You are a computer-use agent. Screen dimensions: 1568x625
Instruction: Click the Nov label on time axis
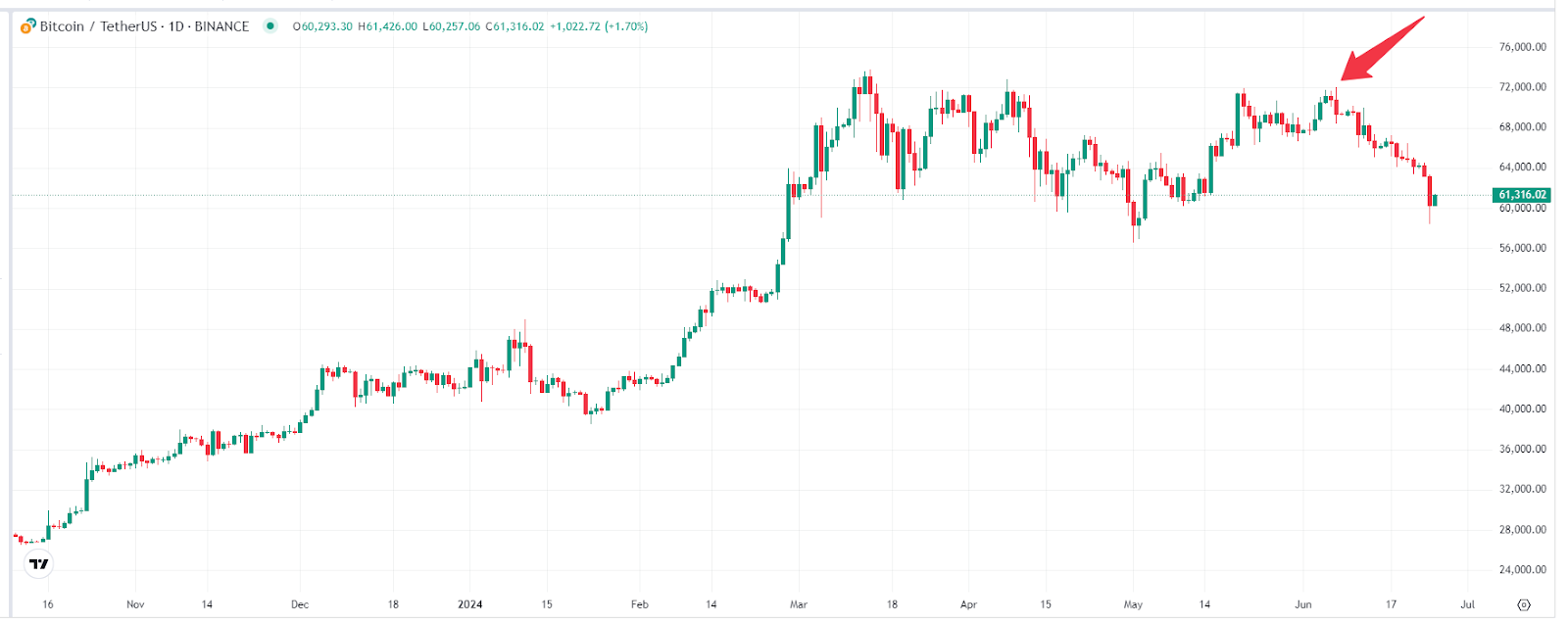135,604
